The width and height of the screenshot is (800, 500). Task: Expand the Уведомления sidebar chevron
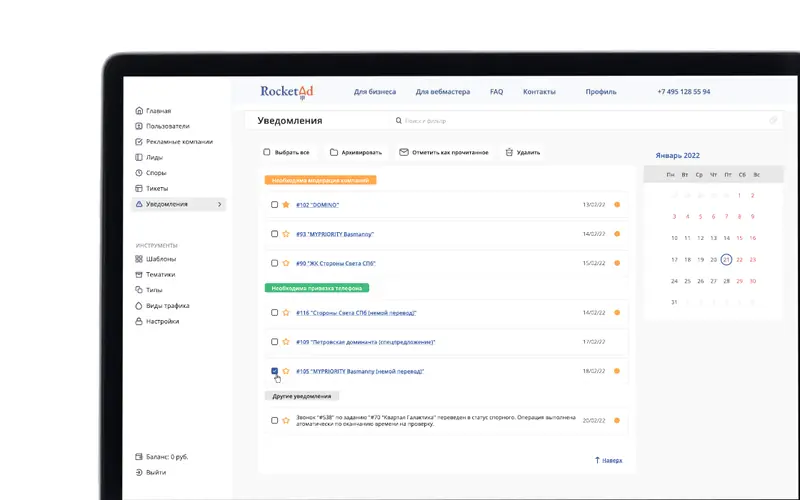click(x=220, y=204)
